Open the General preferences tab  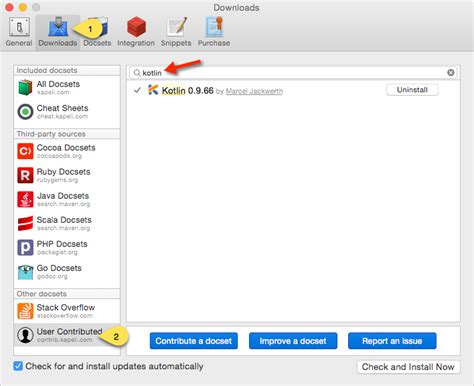click(x=19, y=32)
